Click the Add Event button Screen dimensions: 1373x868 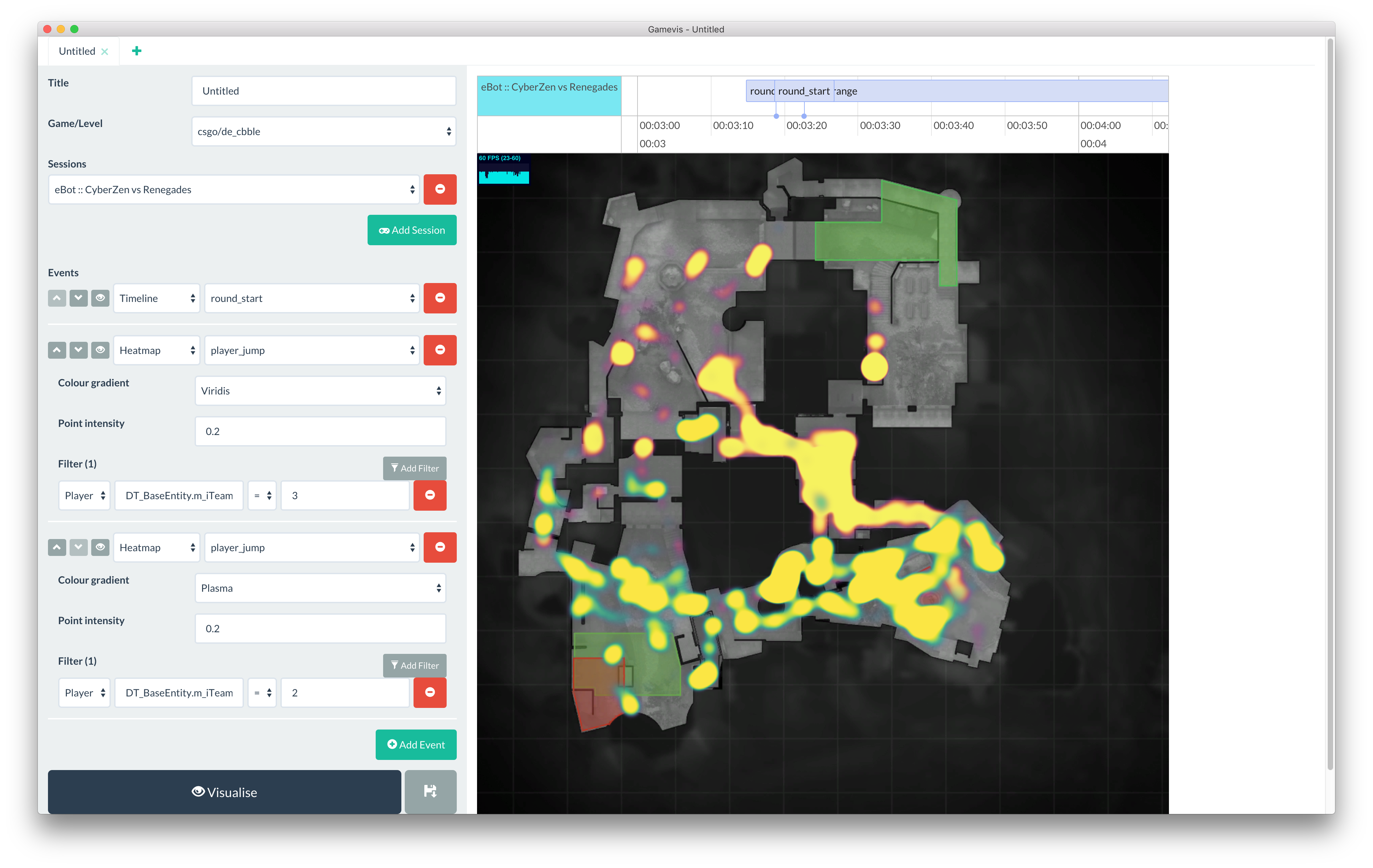[x=416, y=744]
